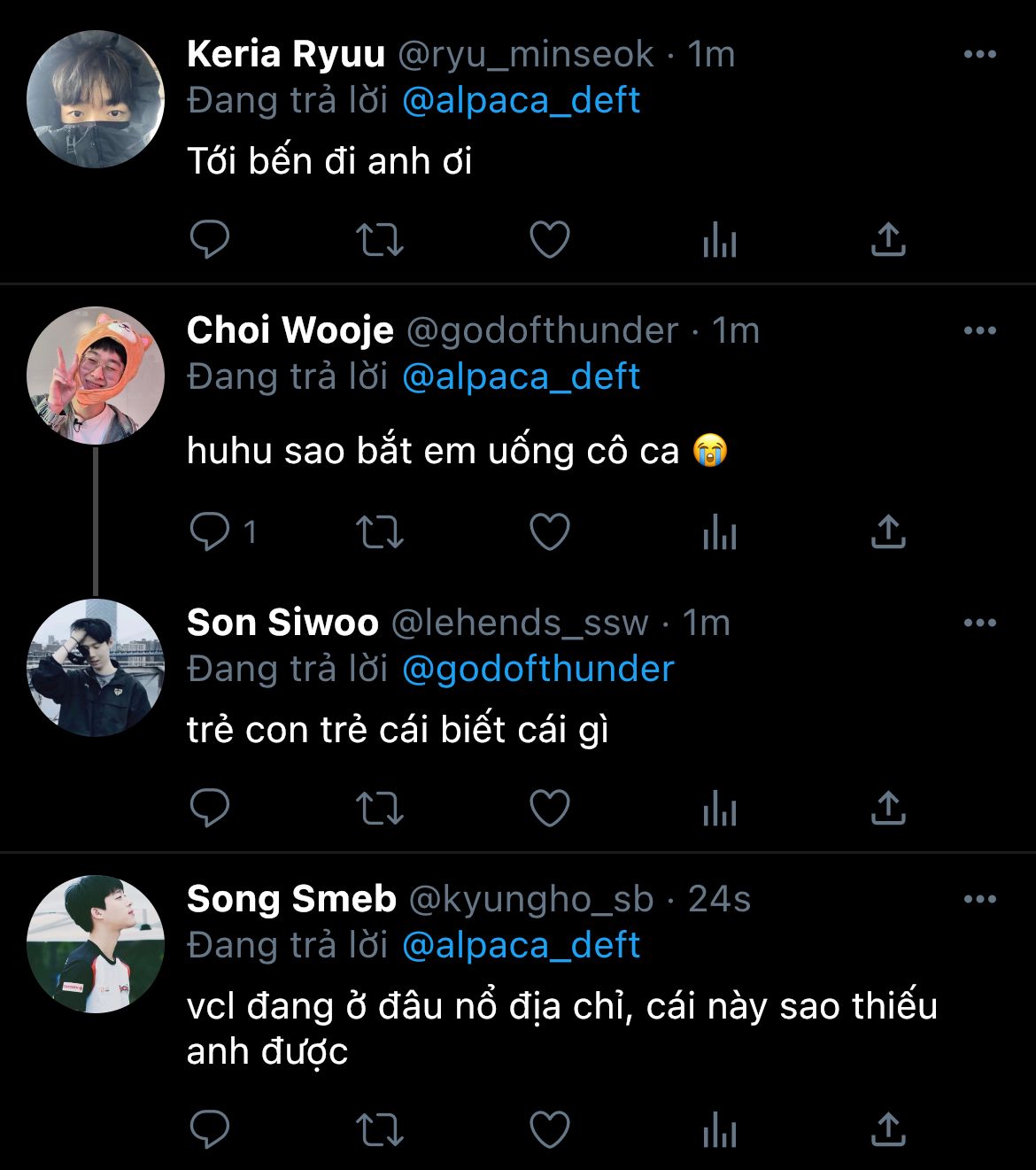Retweet Keria Ryuu's tweet
This screenshot has width=1036, height=1170.
tap(379, 239)
